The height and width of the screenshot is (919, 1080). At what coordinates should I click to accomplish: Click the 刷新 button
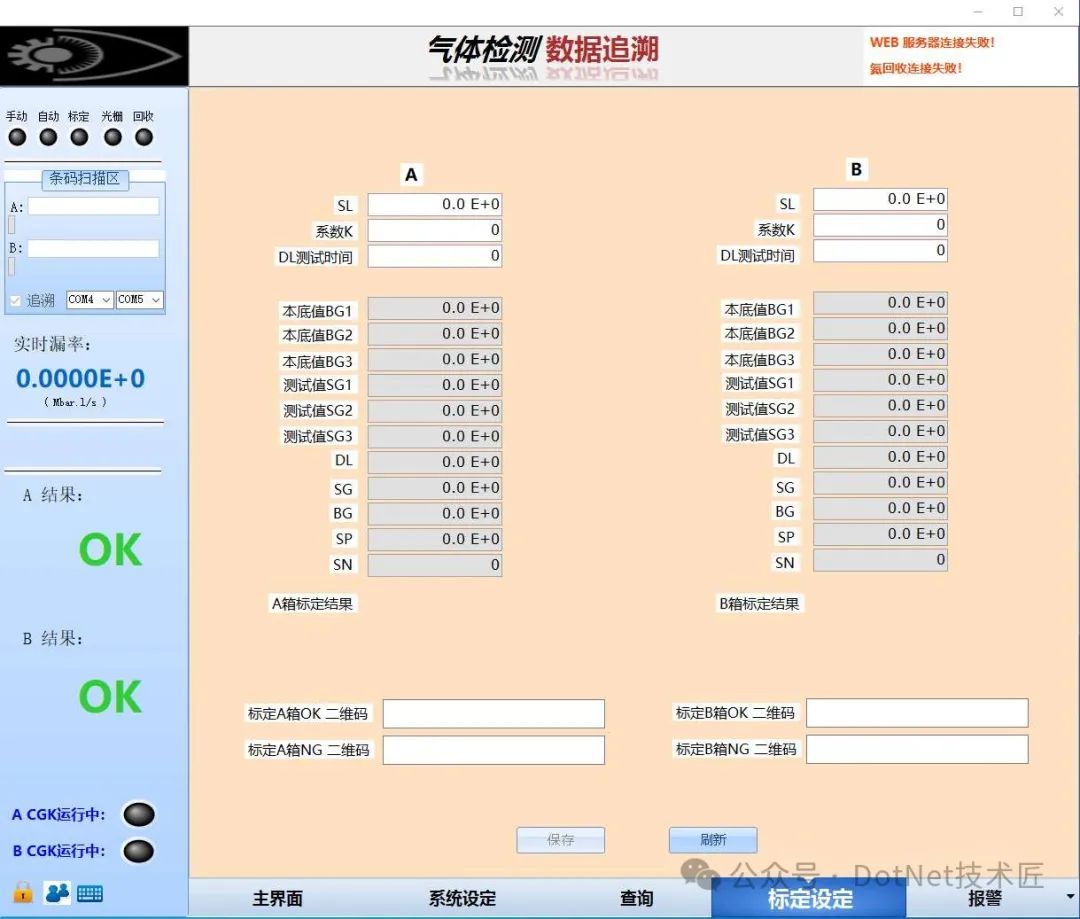click(x=713, y=840)
